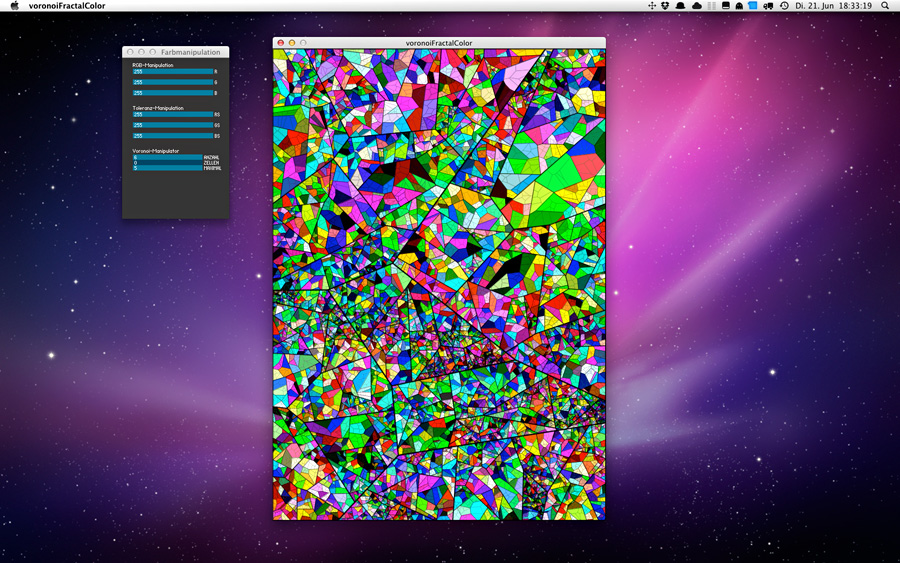
Task: Open the Dropbox menu bar icon
Action: (666, 6)
